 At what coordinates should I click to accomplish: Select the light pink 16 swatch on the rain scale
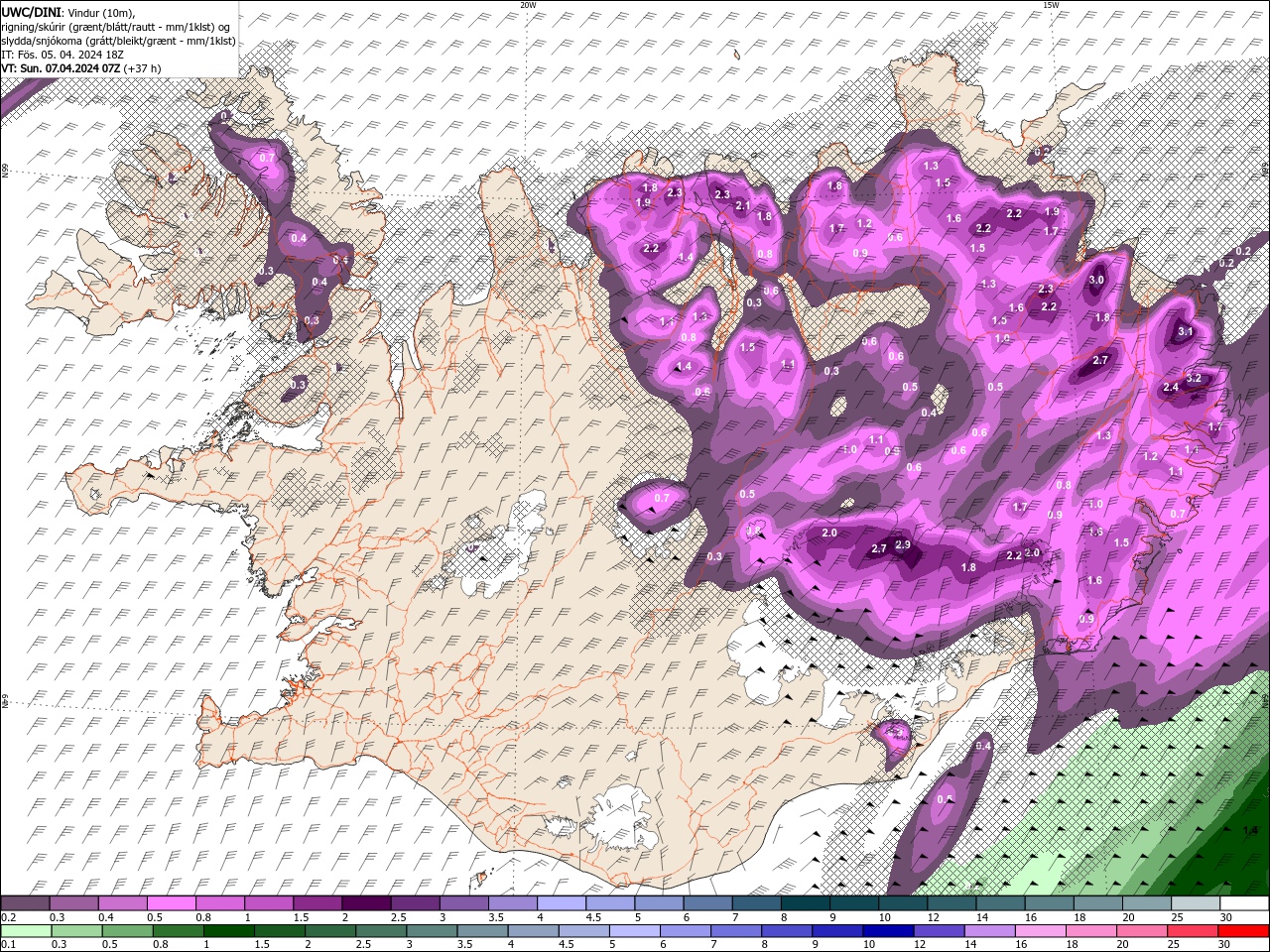click(1041, 931)
